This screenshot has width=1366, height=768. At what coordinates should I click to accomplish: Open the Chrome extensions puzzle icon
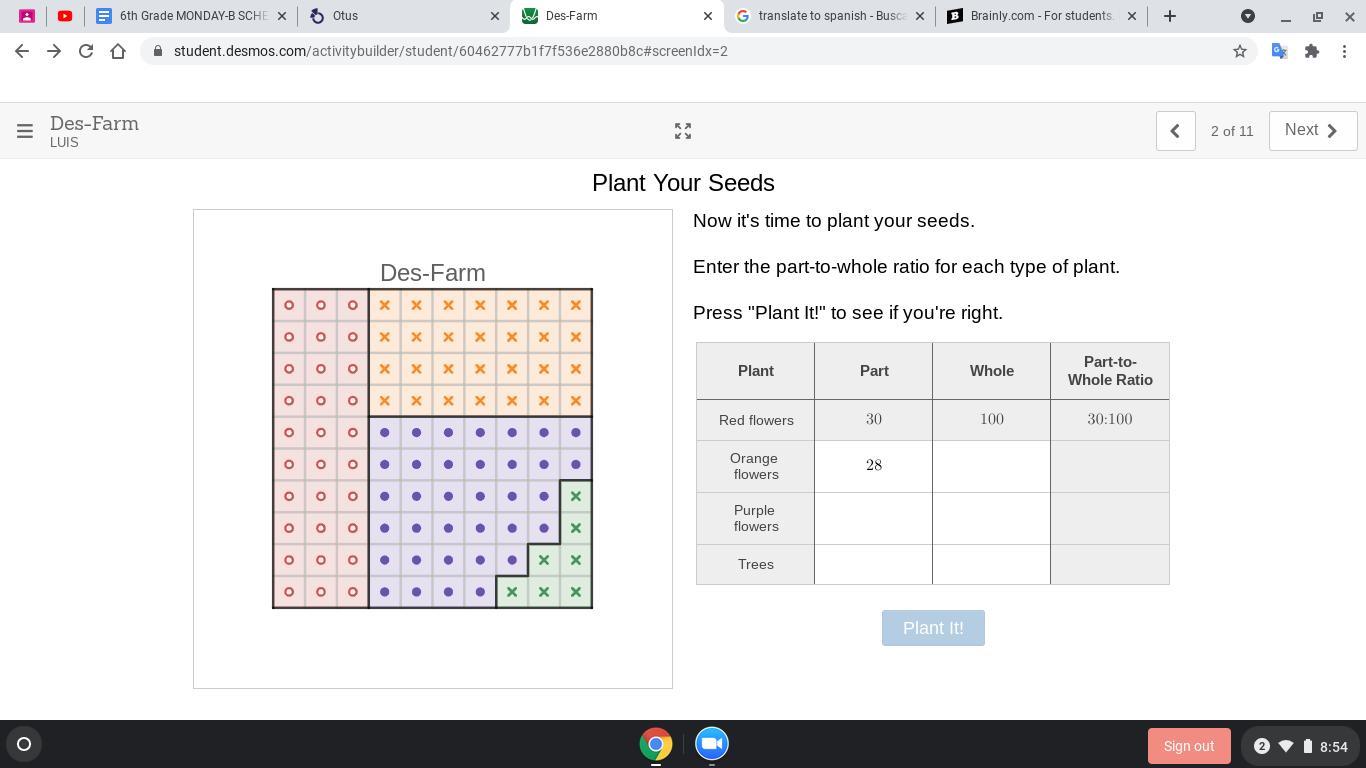click(1312, 51)
